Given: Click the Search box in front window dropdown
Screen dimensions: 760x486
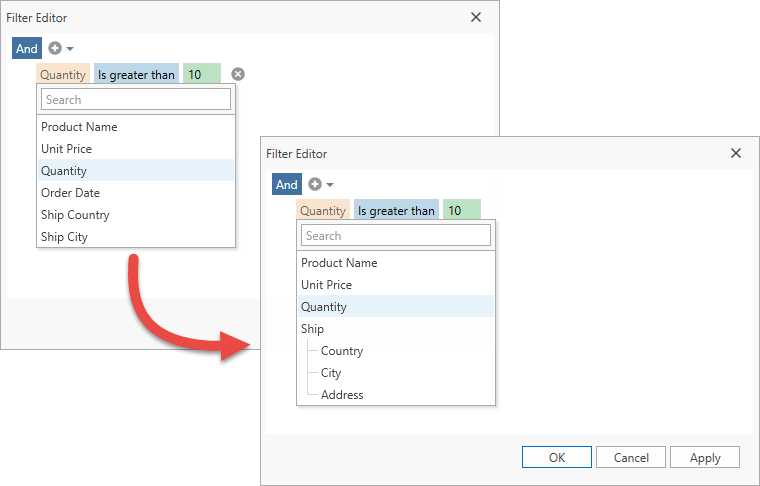Looking at the screenshot, I should pyautogui.click(x=396, y=236).
